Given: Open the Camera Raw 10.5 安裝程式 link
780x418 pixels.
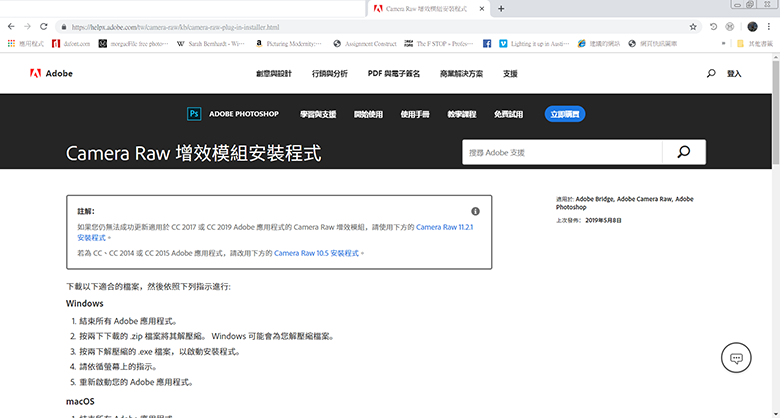Looking at the screenshot, I should 316,253.
